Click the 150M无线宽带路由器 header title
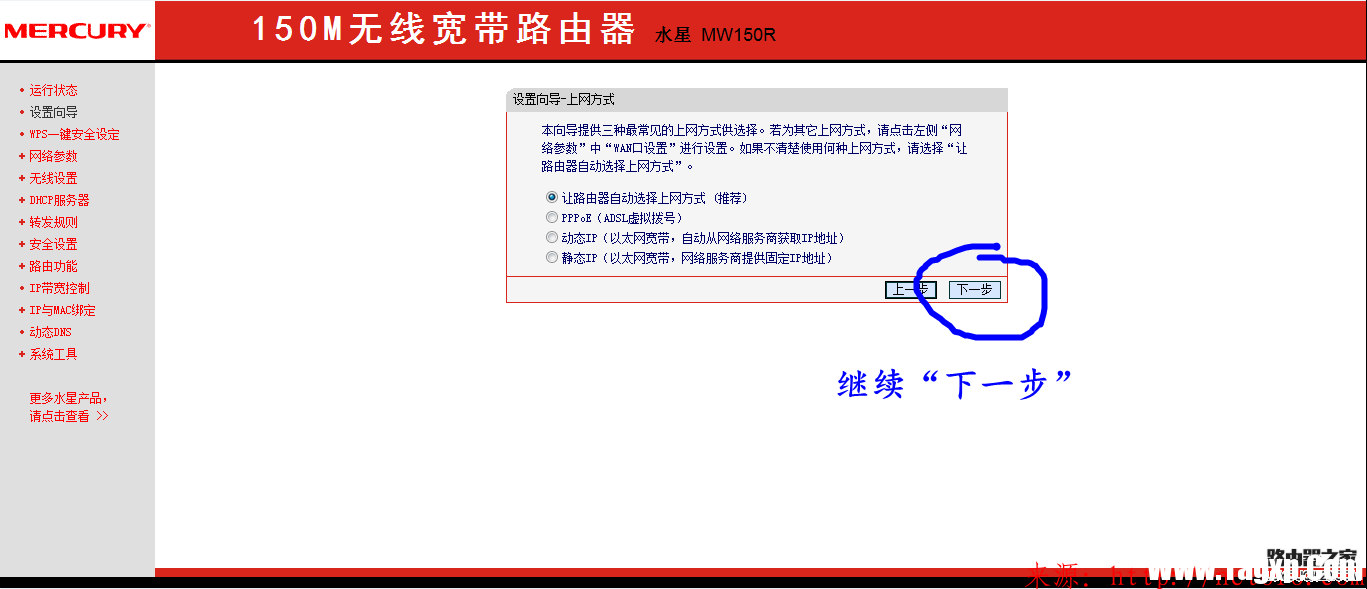This screenshot has height=589, width=1367. tap(443, 30)
